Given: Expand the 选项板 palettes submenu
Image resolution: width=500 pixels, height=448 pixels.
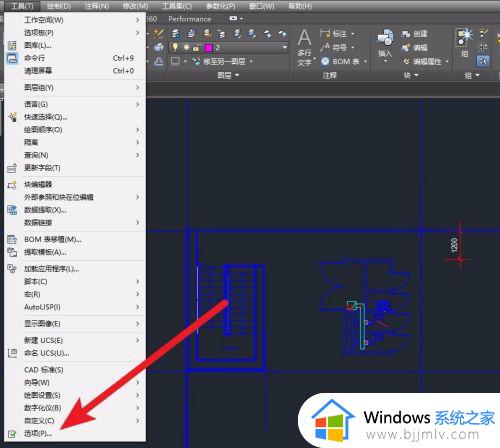Looking at the screenshot, I should (75, 33).
